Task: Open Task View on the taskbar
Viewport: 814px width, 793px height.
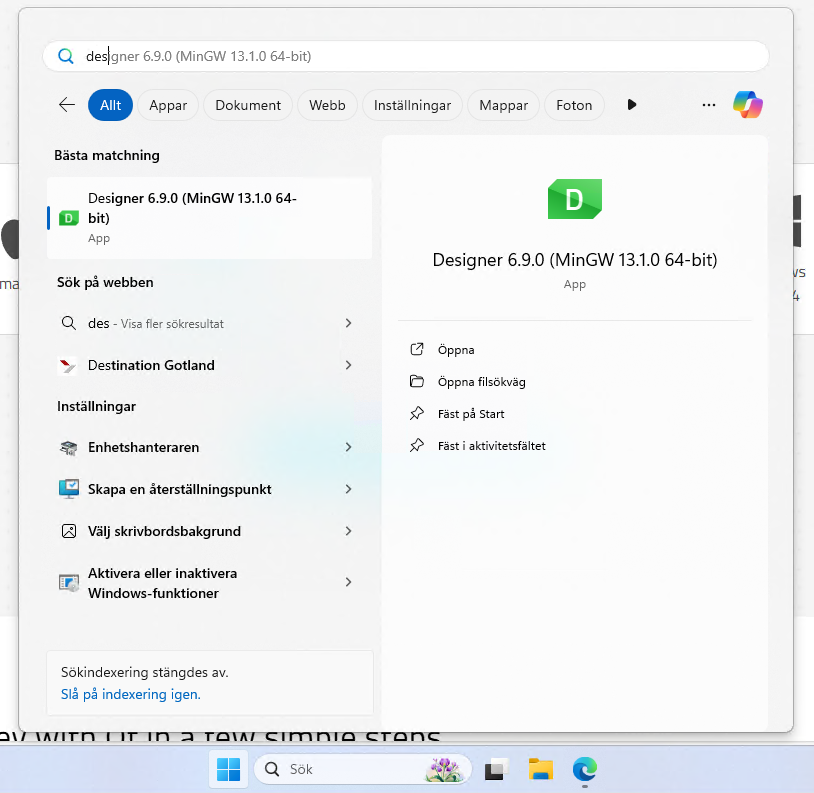Action: coord(497,769)
